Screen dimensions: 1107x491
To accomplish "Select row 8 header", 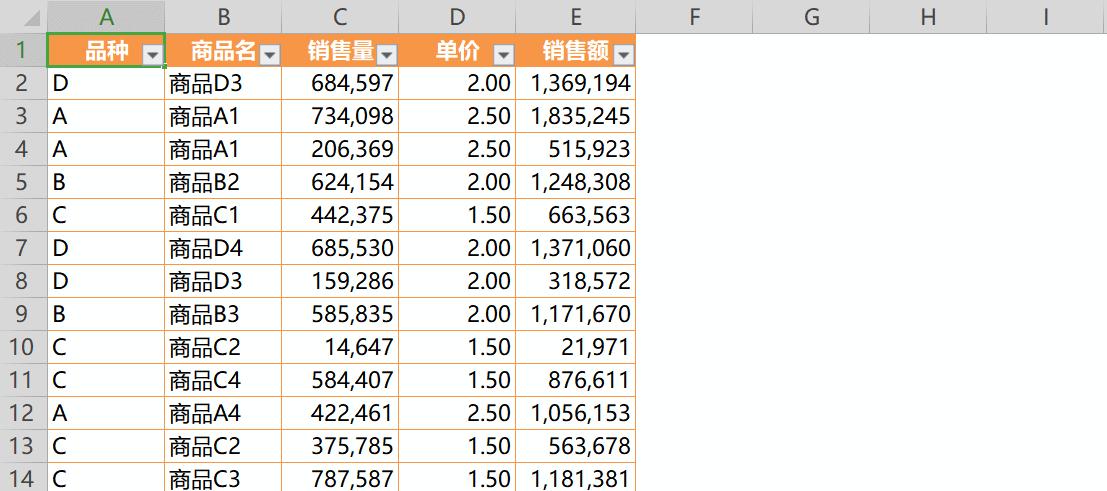I will (x=23, y=281).
